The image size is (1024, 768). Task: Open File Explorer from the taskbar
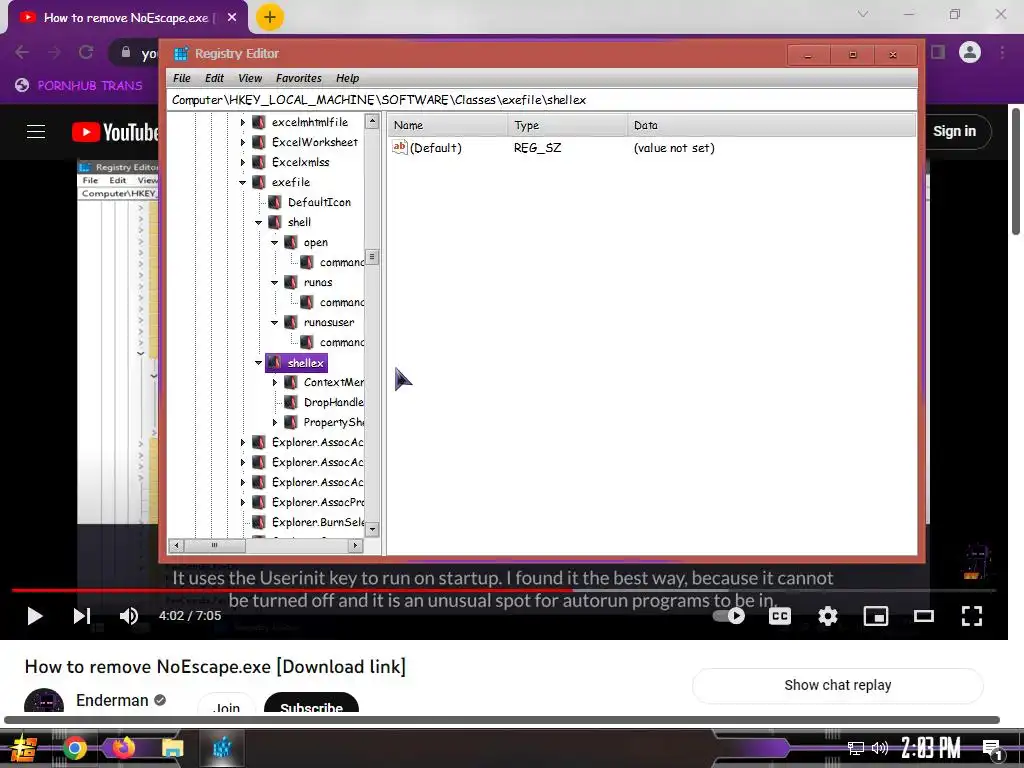click(172, 748)
